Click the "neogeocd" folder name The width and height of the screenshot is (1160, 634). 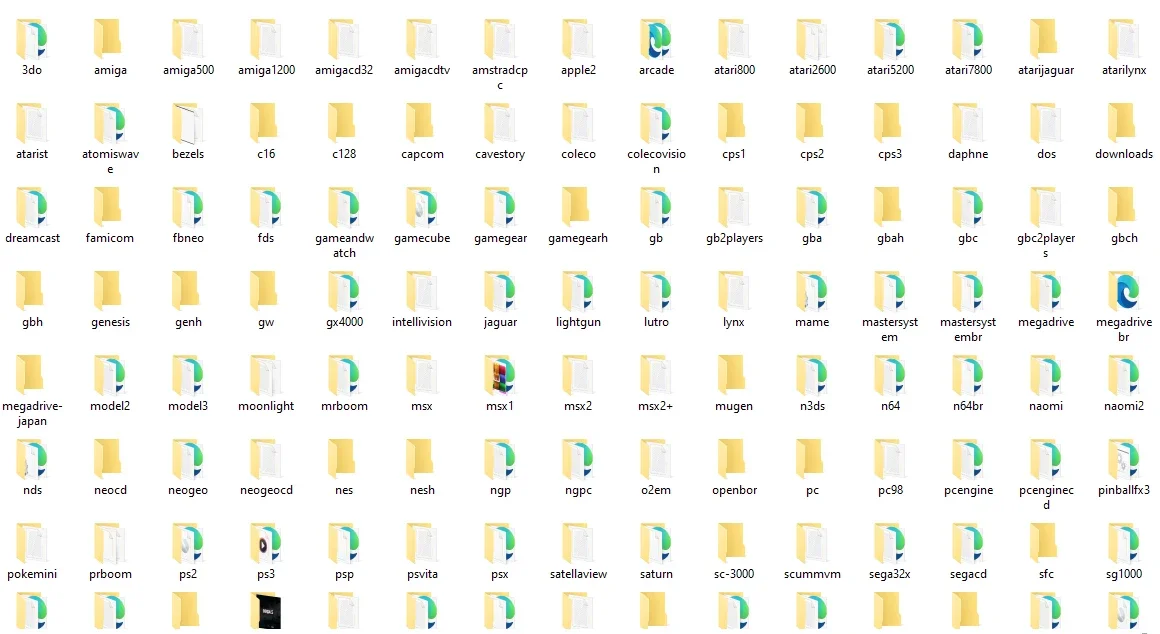coord(266,490)
